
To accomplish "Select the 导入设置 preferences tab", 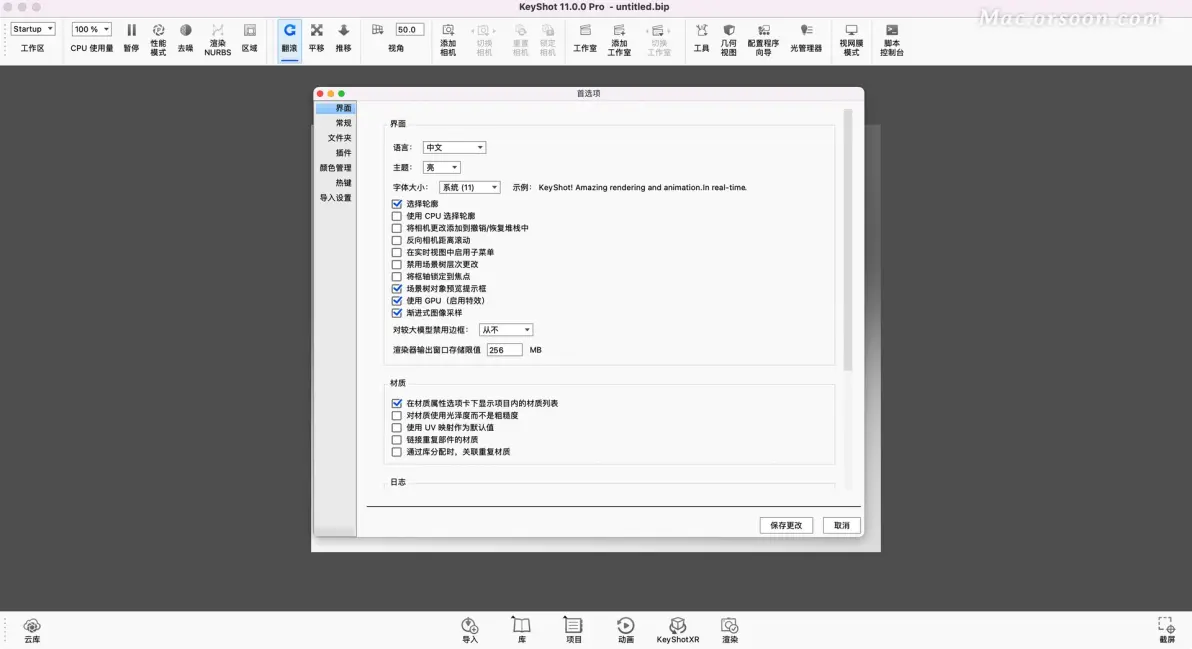I will [335, 198].
